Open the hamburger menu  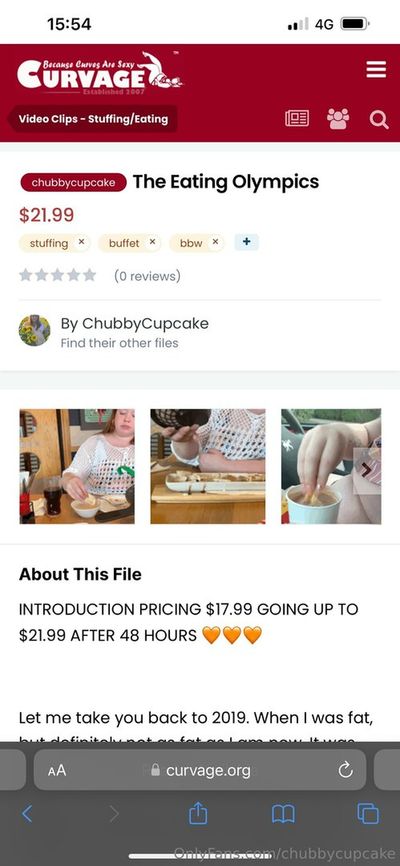[x=376, y=70]
